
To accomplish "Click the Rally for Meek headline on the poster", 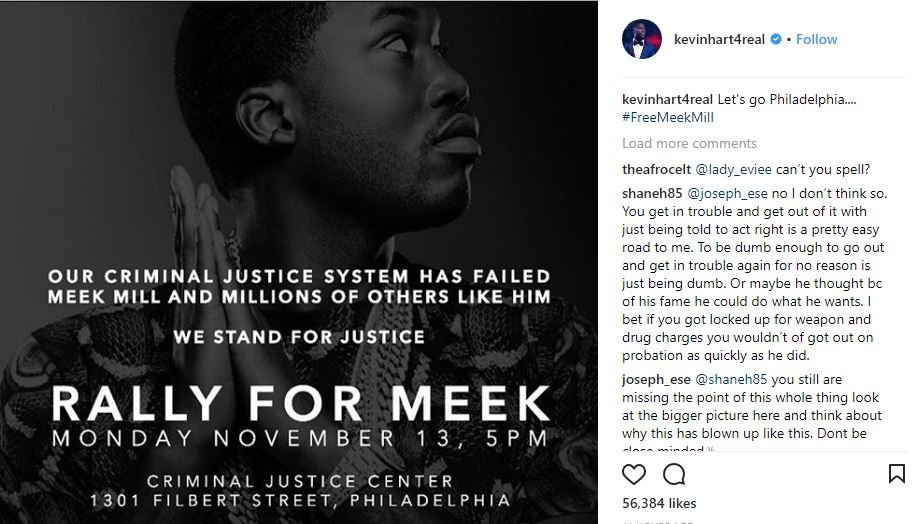I will pos(301,403).
